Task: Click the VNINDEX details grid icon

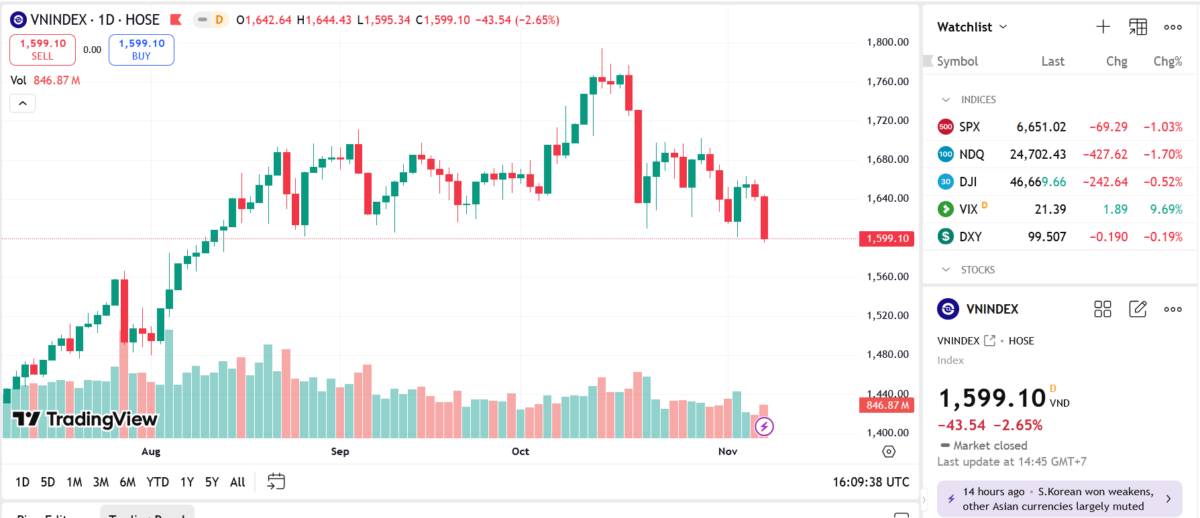Action: pos(1103,309)
